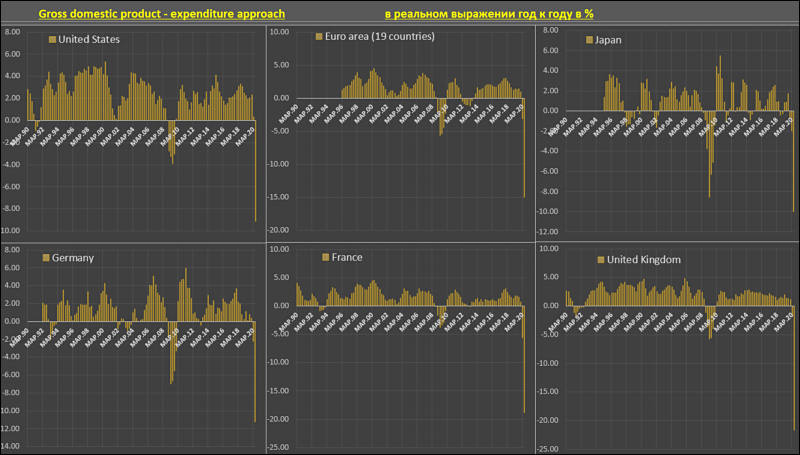Click the -25.00 axis value in France chart
The width and height of the screenshot is (800, 455).
(x=279, y=447)
